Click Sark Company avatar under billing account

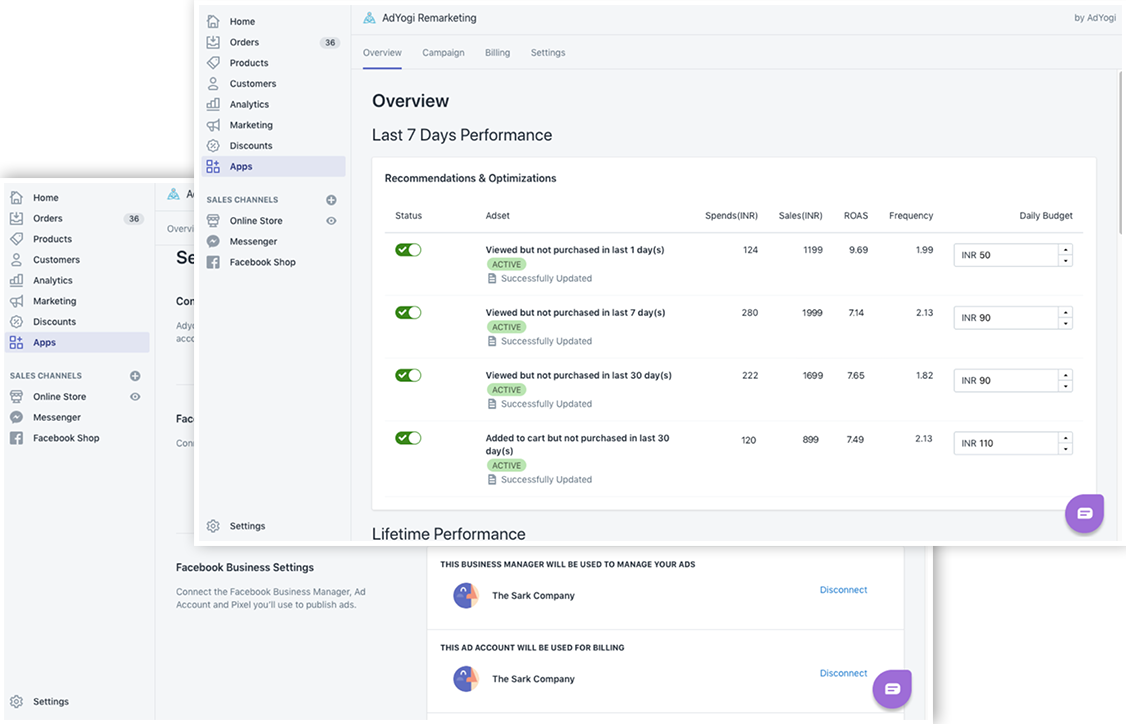click(466, 679)
